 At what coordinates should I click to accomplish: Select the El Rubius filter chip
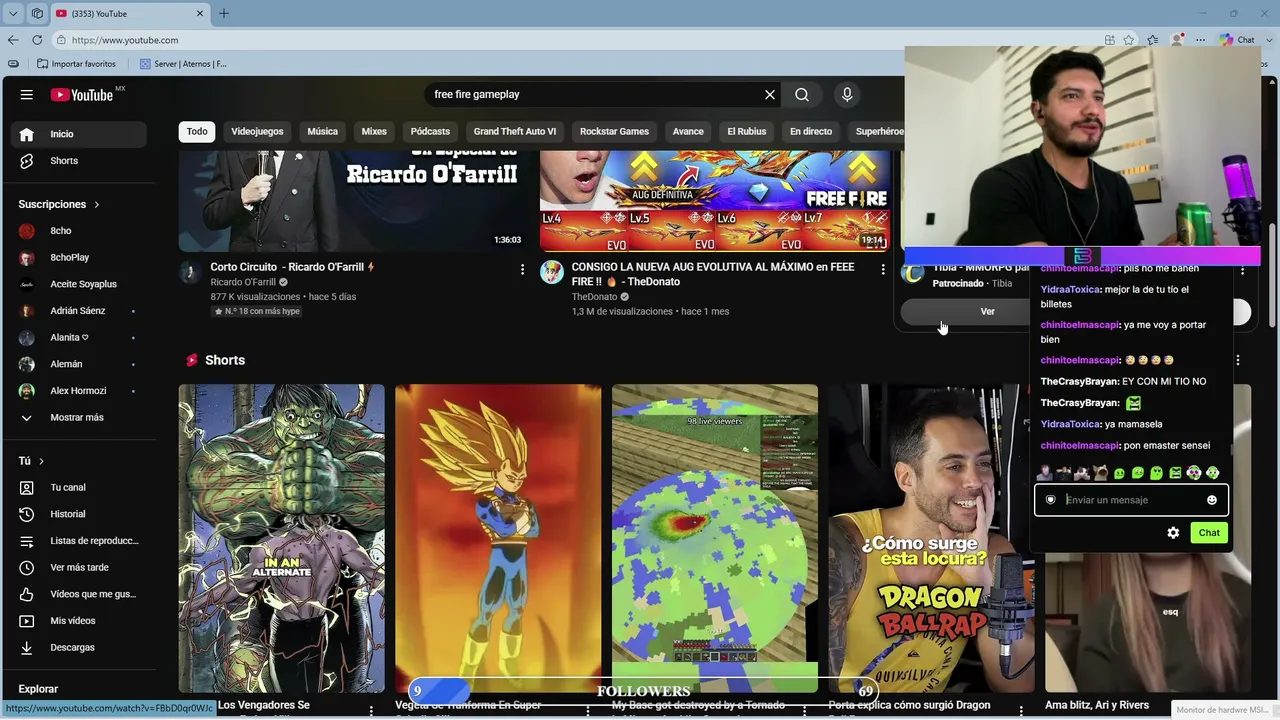click(x=745, y=132)
